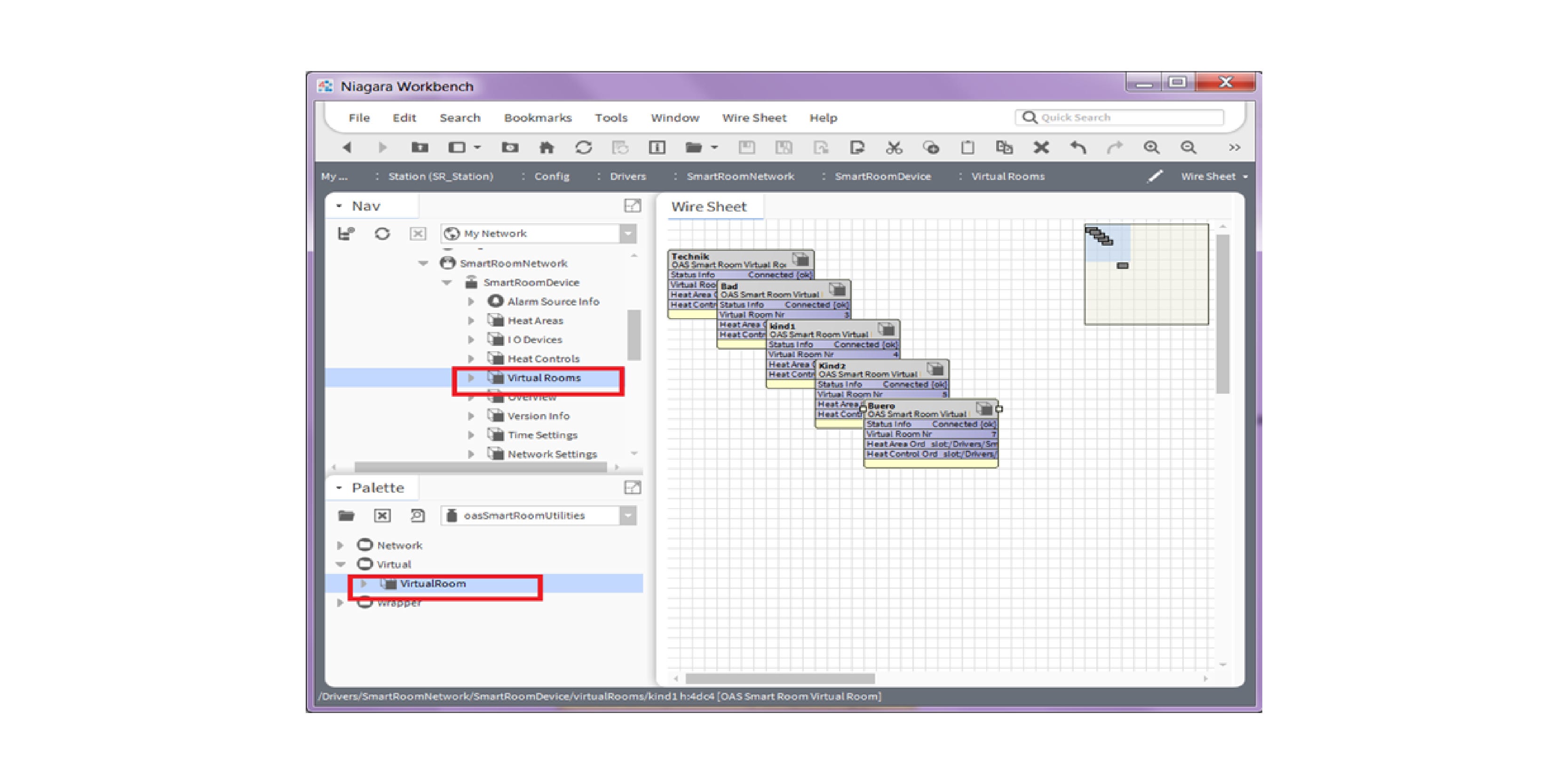Click Station (SR_Station) in path bar
This screenshot has width=1568, height=784.
pos(441,176)
